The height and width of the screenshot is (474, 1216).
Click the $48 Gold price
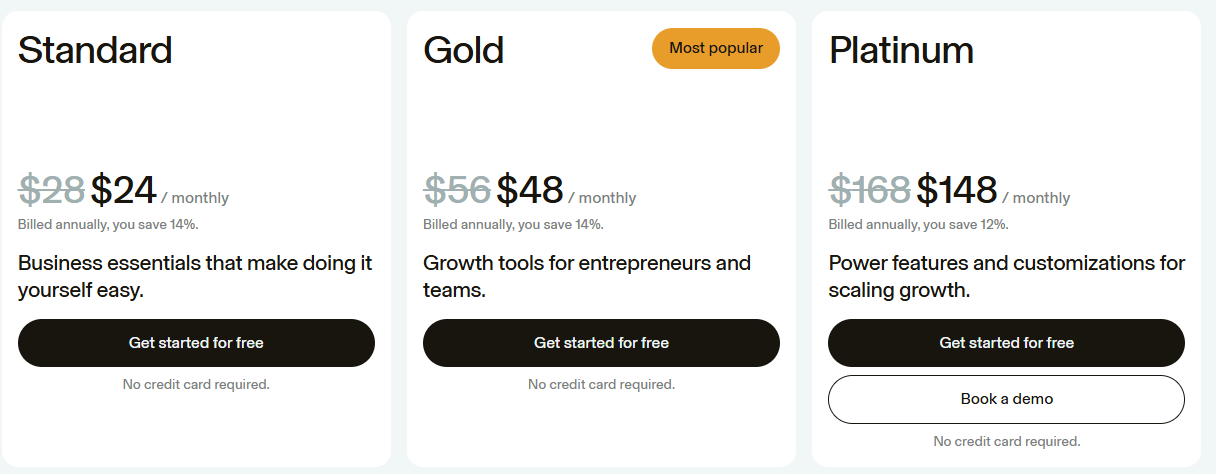point(530,190)
